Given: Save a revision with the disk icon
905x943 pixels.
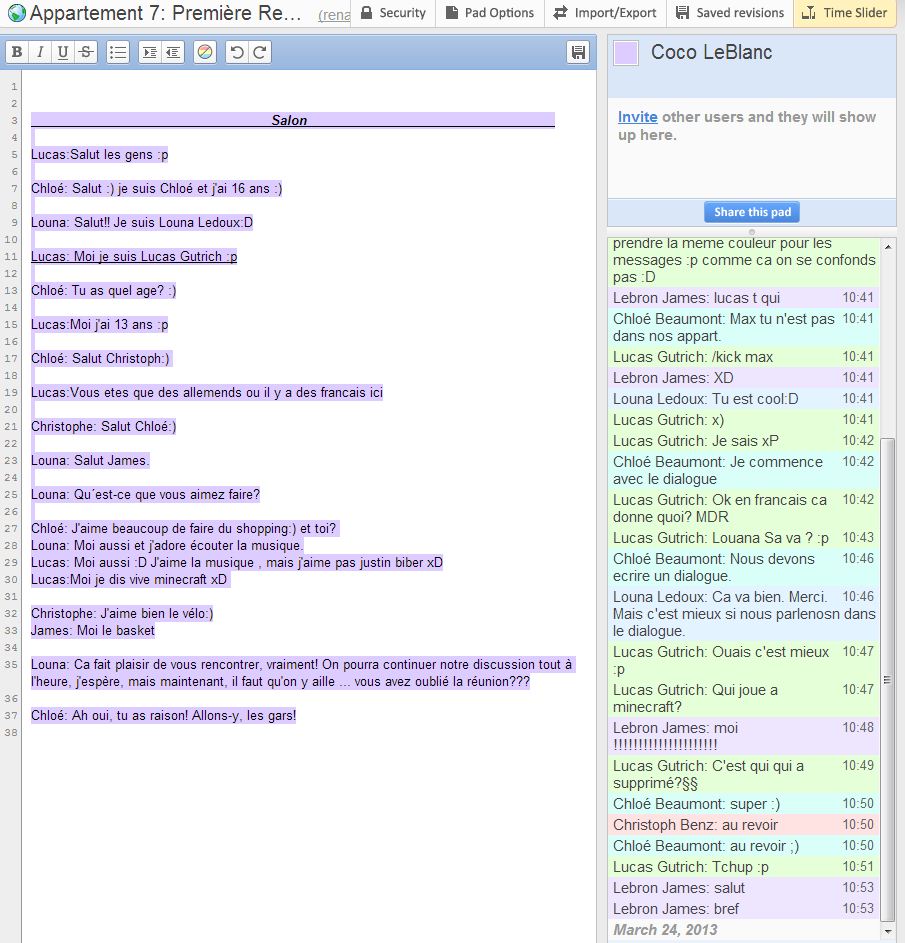Looking at the screenshot, I should point(578,53).
